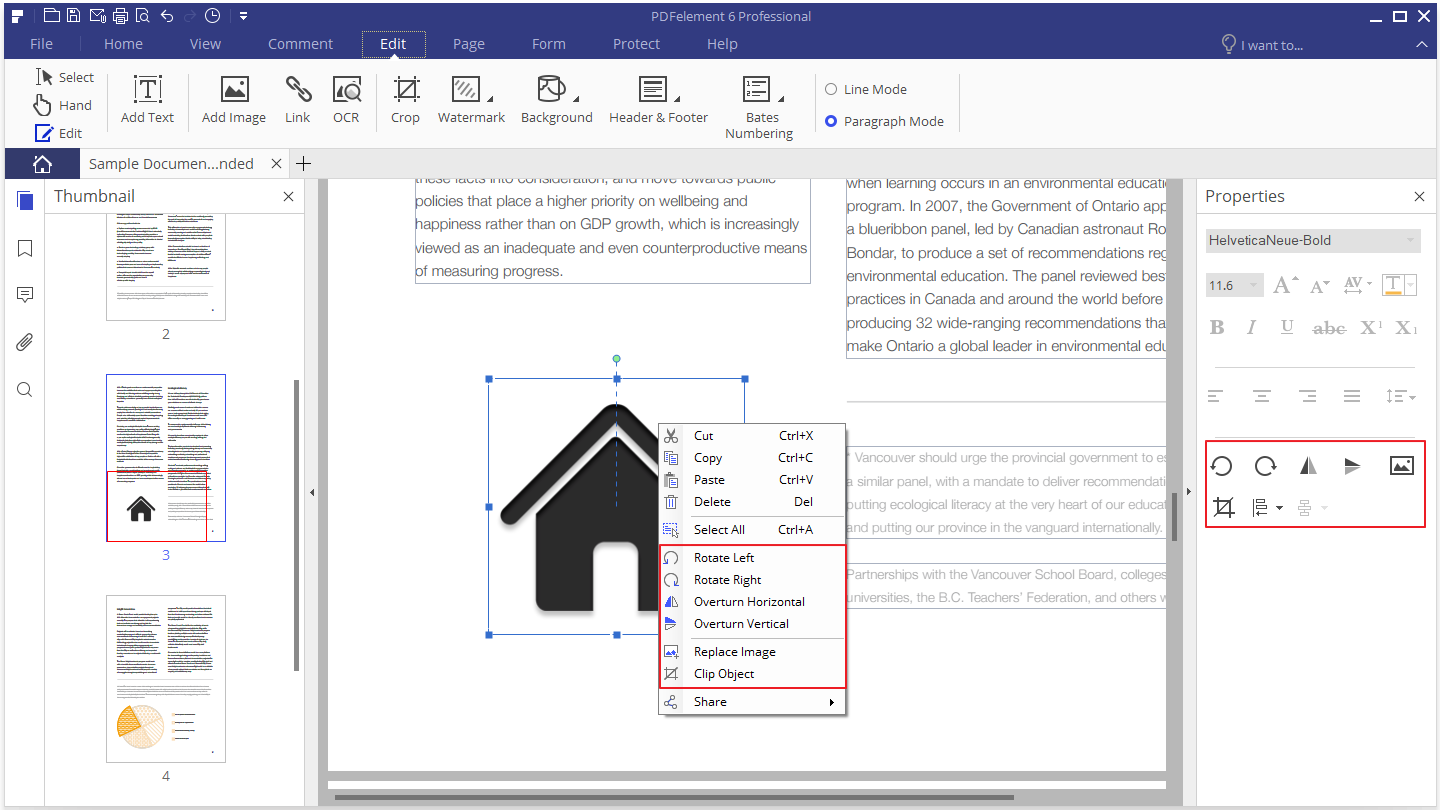
Task: Open a new tab with plus button
Action: coord(304,164)
